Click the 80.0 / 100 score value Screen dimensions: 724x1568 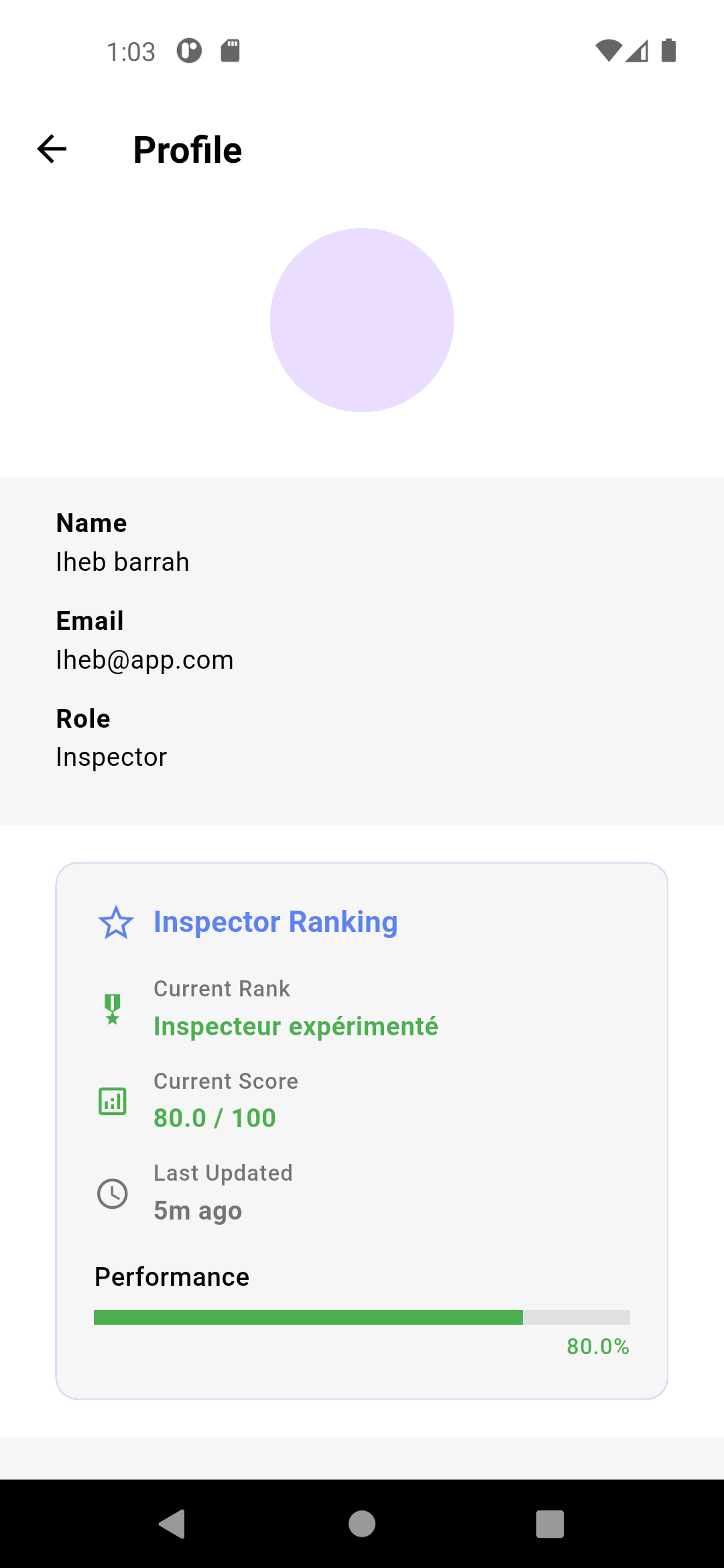coord(215,1118)
